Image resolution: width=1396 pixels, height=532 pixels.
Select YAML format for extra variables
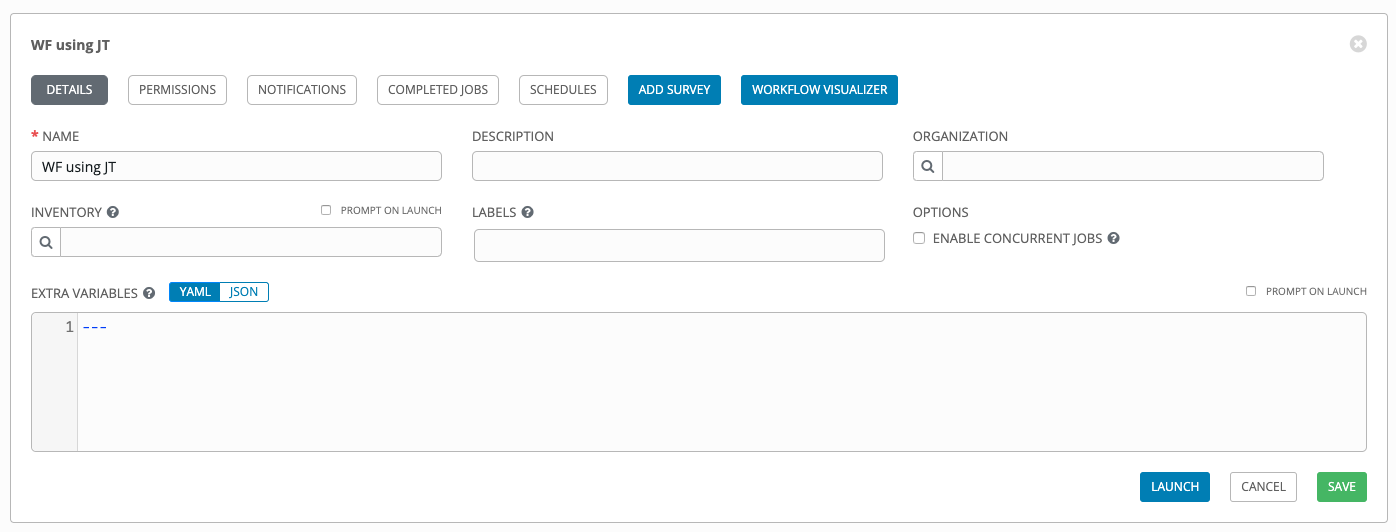click(x=195, y=292)
